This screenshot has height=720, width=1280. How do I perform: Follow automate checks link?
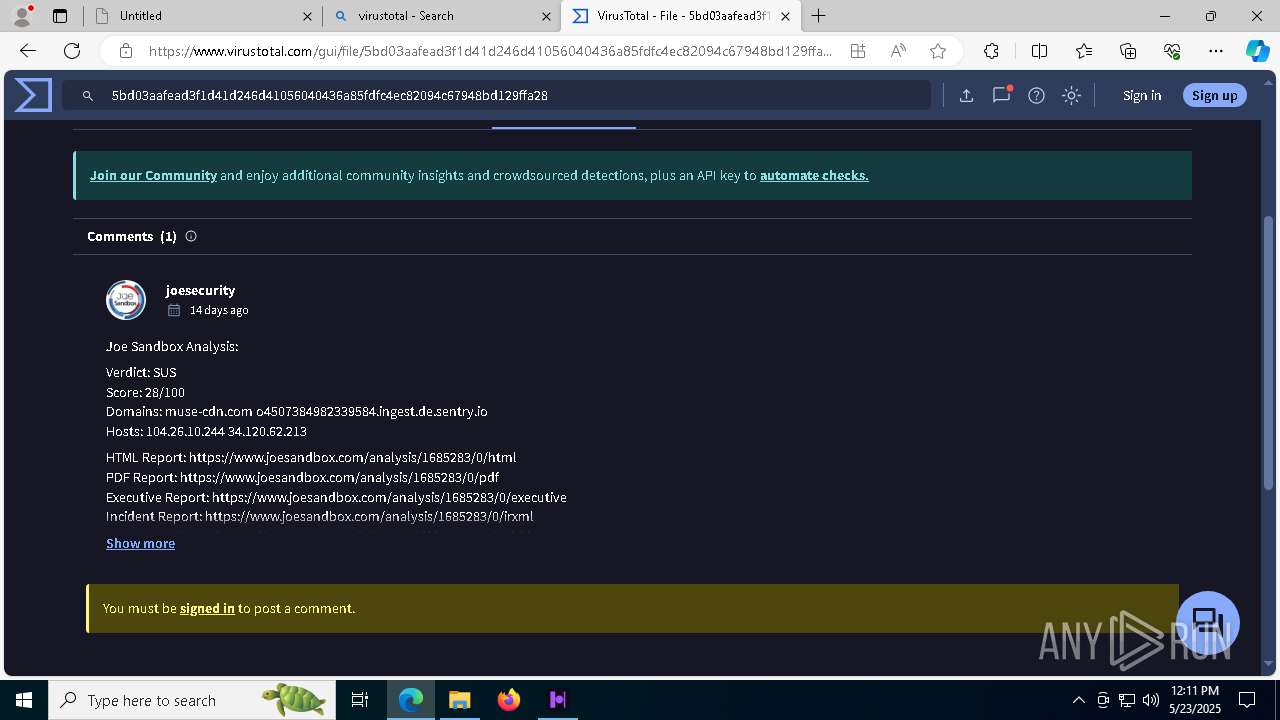point(814,175)
